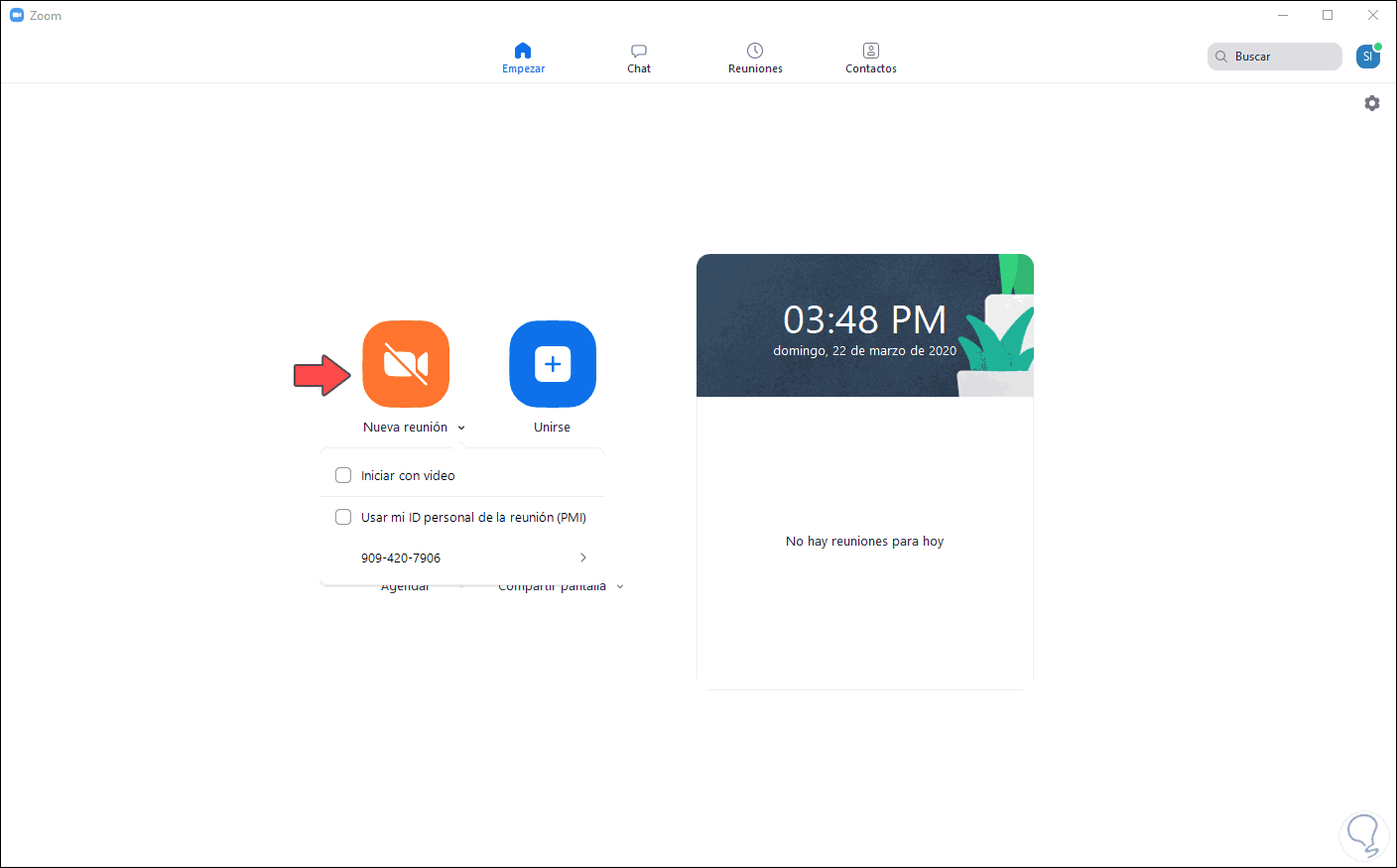1397x868 pixels.
Task: Minimize the Zoom window
Action: [x=1283, y=15]
